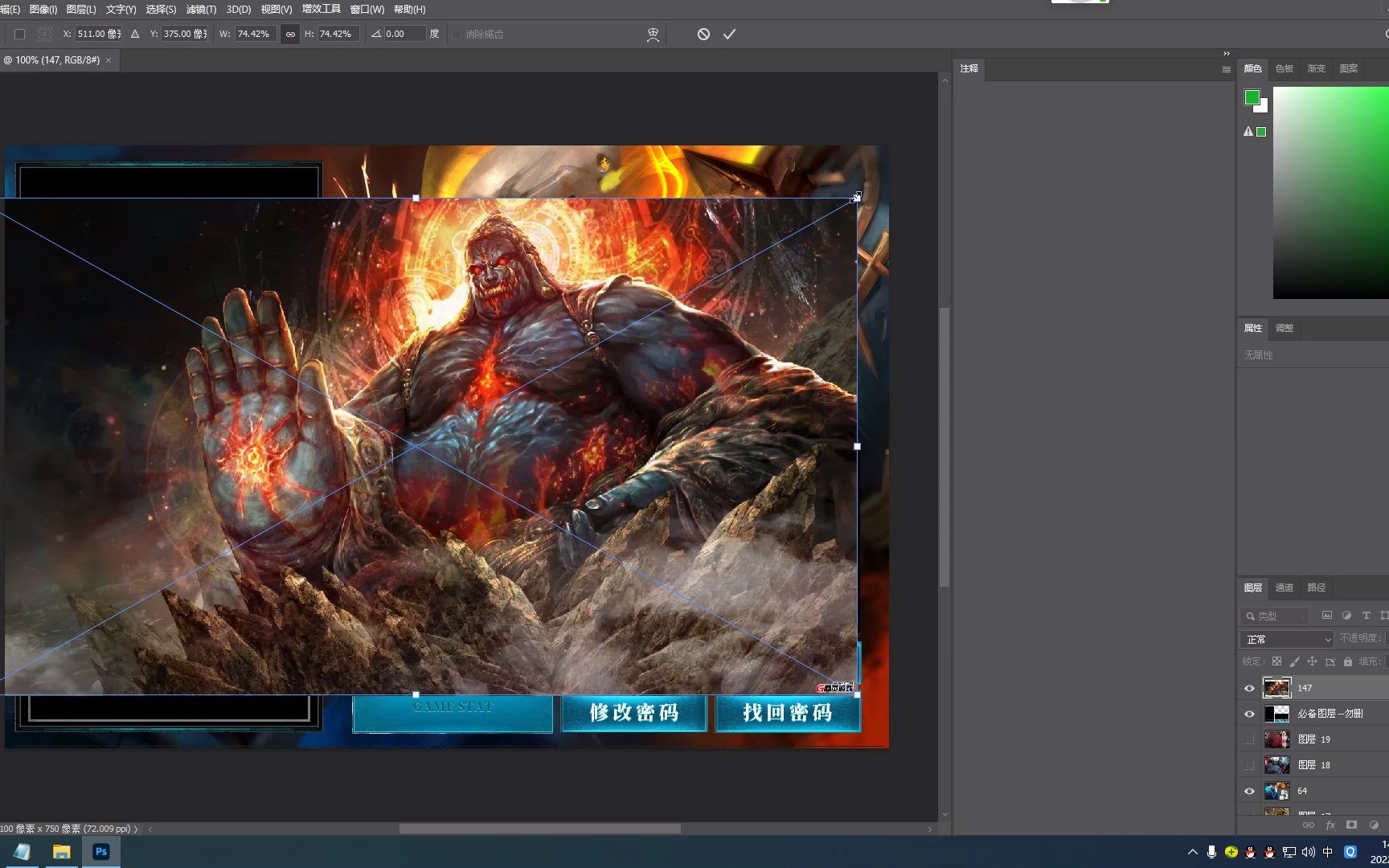Show layer 图层 18 visibility box
The width and height of the screenshot is (1389, 868).
(1249, 765)
